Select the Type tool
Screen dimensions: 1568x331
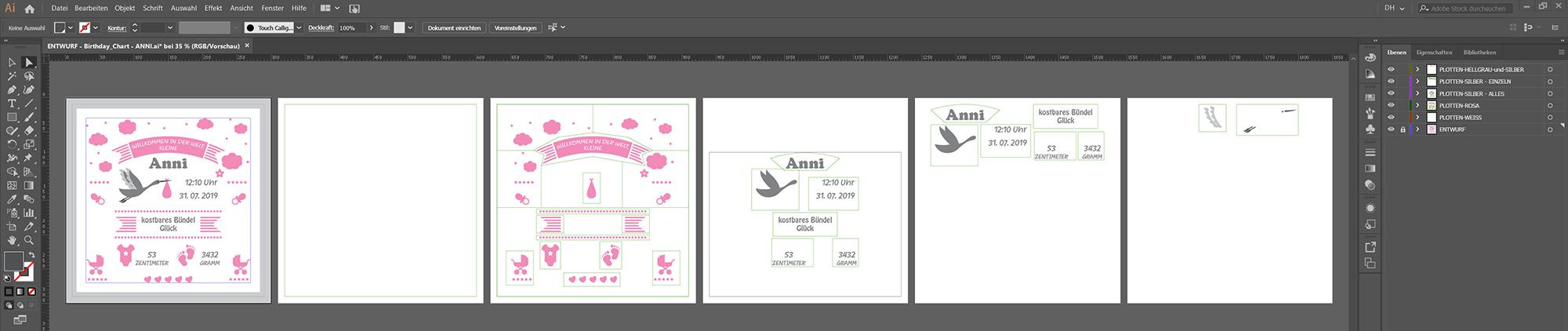(x=12, y=104)
